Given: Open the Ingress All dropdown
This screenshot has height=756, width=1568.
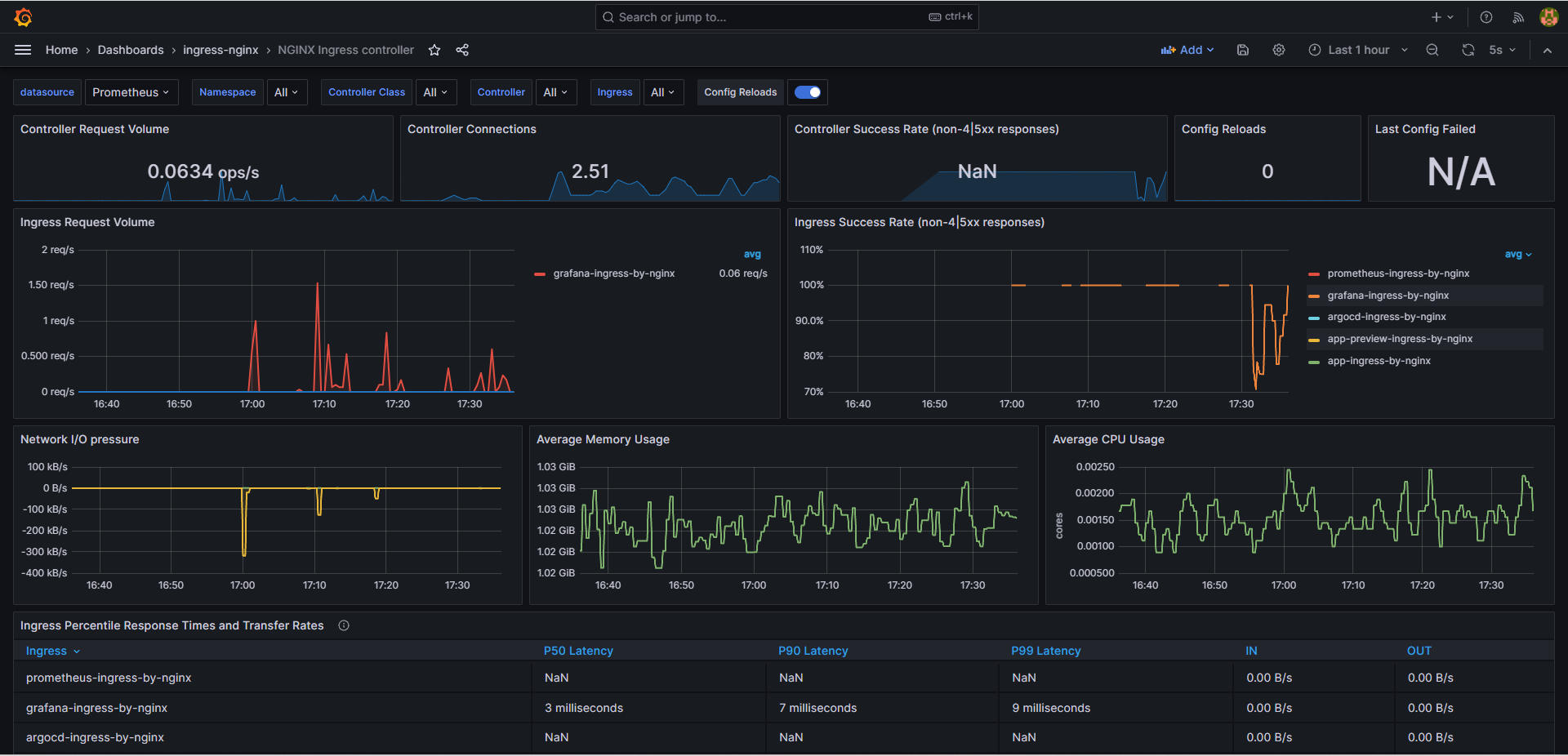Looking at the screenshot, I should click(x=662, y=92).
